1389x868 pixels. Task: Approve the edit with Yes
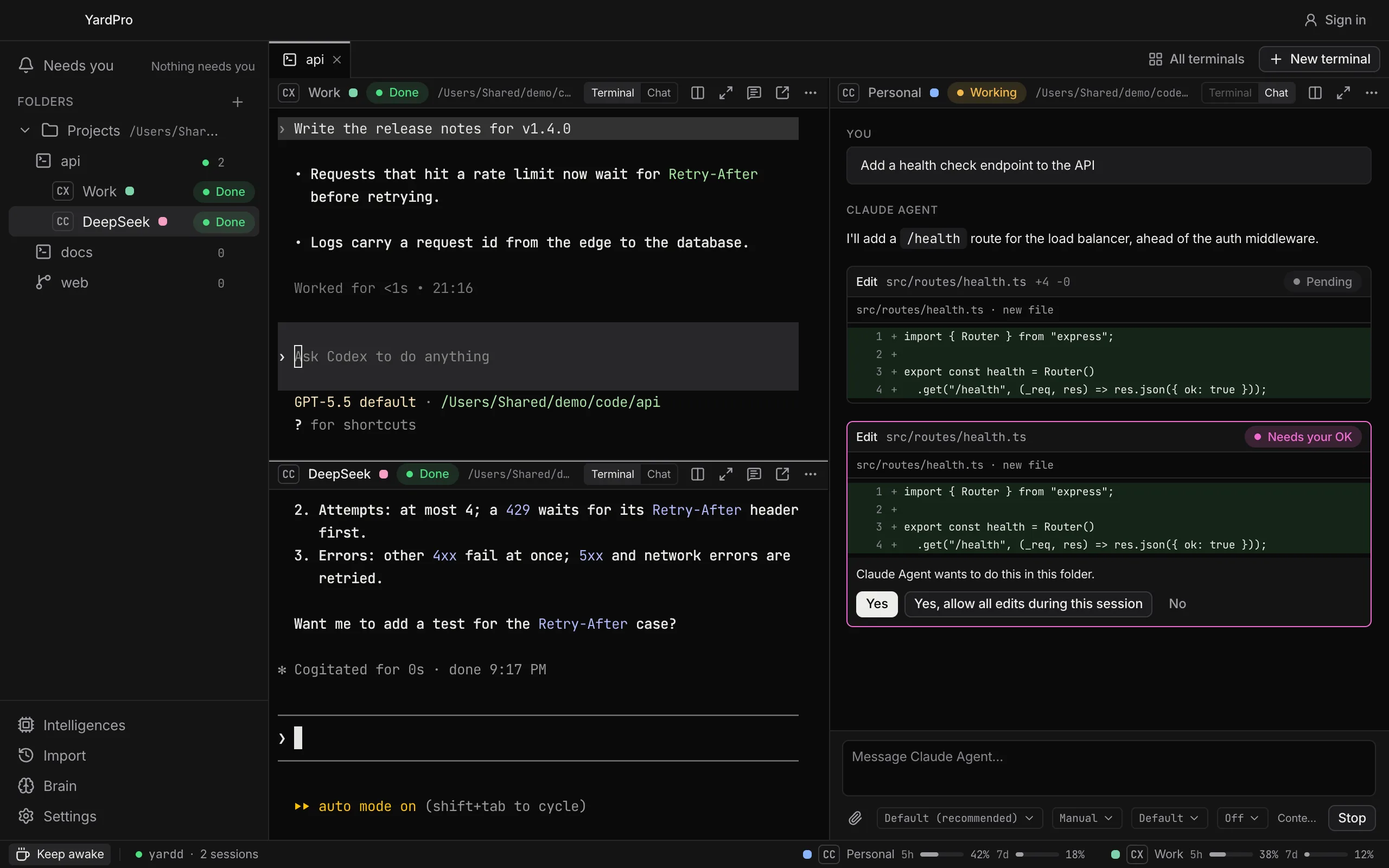pos(876,604)
